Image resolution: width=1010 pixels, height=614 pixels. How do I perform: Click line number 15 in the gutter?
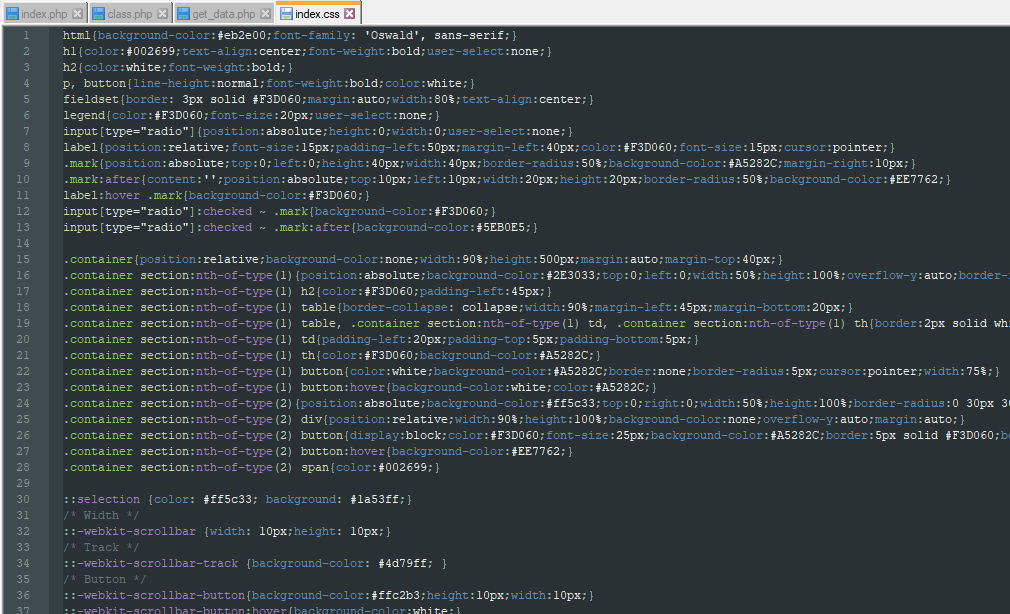tap(23, 259)
